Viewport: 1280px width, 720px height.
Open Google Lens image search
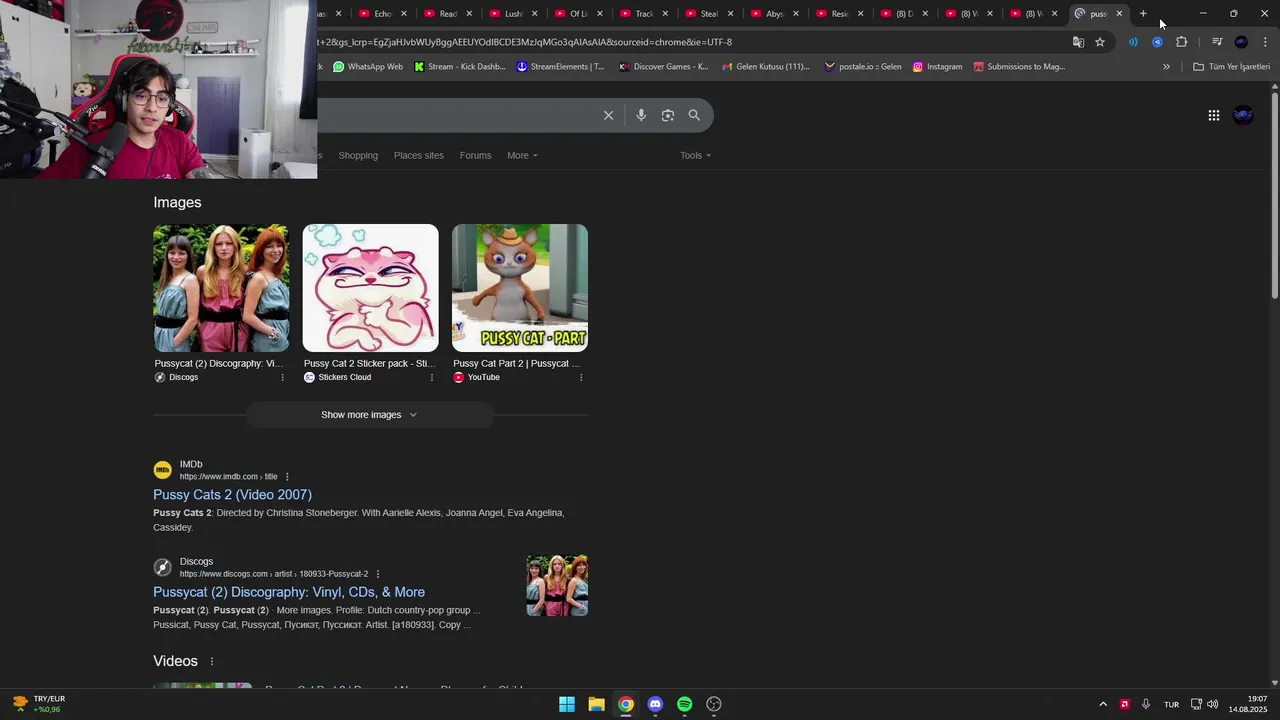coord(668,115)
